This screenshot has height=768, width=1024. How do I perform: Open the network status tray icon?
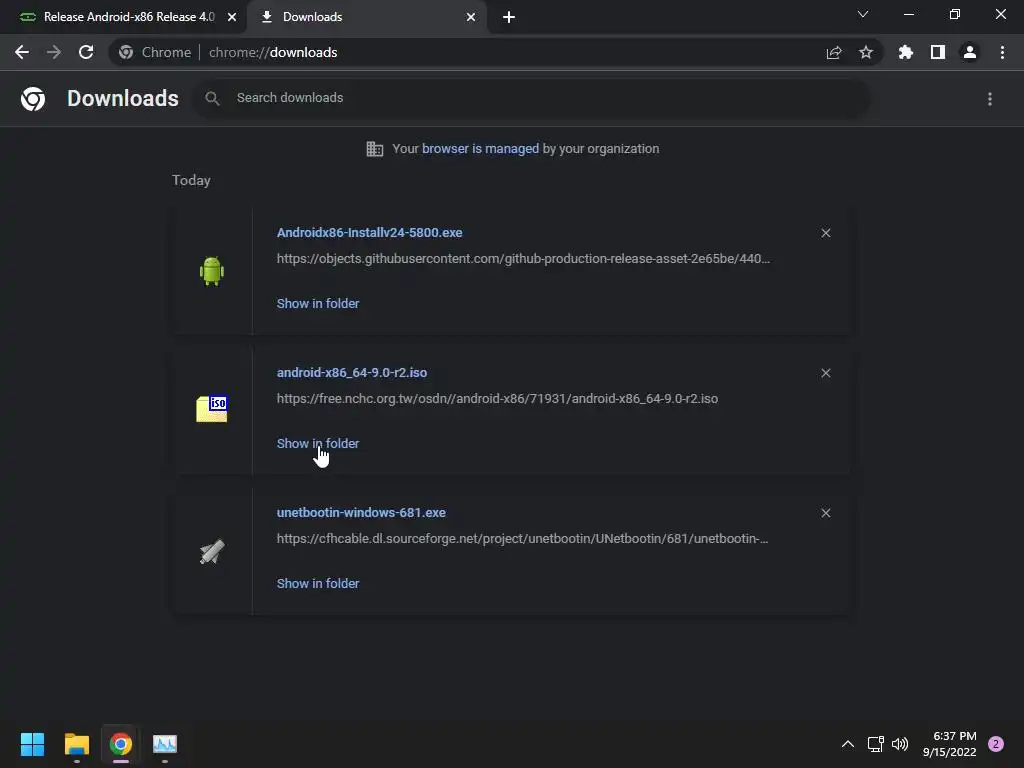[876, 744]
